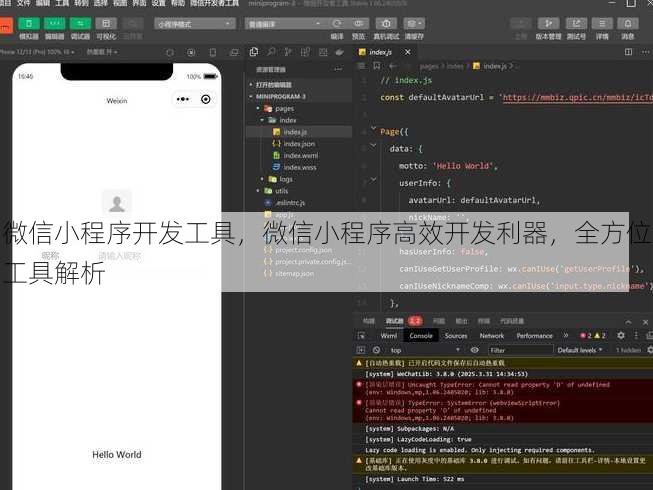Toggle the 可视化 visual panel button
This screenshot has height=490, width=653.
[106, 24]
